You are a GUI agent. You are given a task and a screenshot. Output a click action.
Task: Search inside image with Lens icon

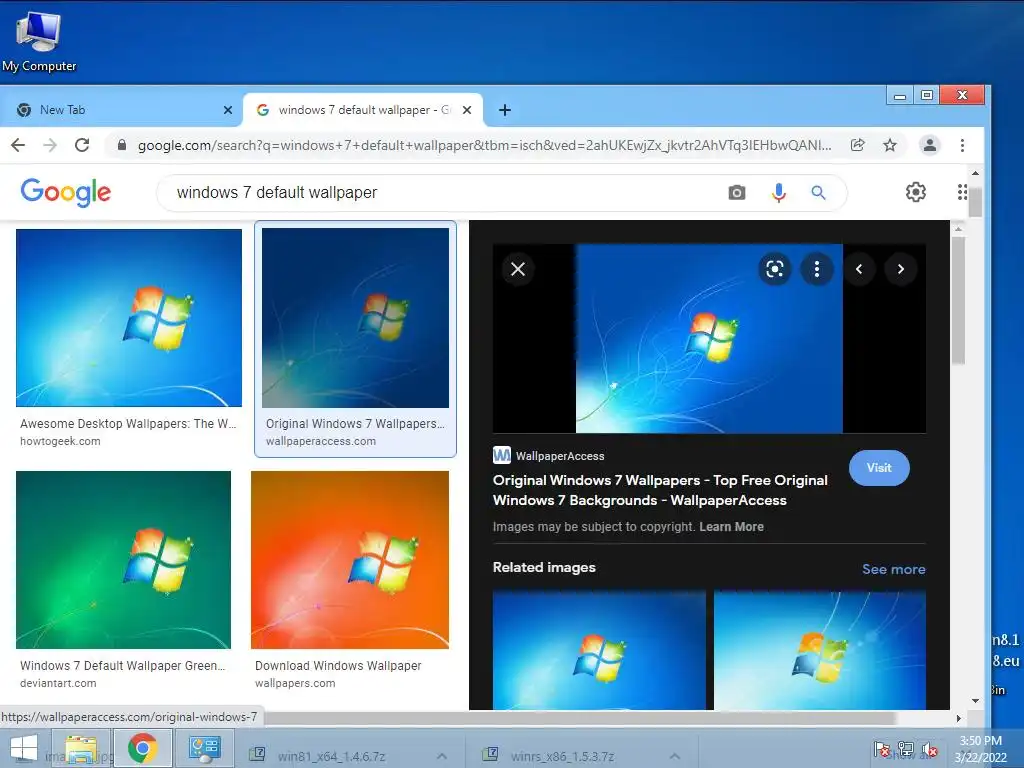pos(775,269)
